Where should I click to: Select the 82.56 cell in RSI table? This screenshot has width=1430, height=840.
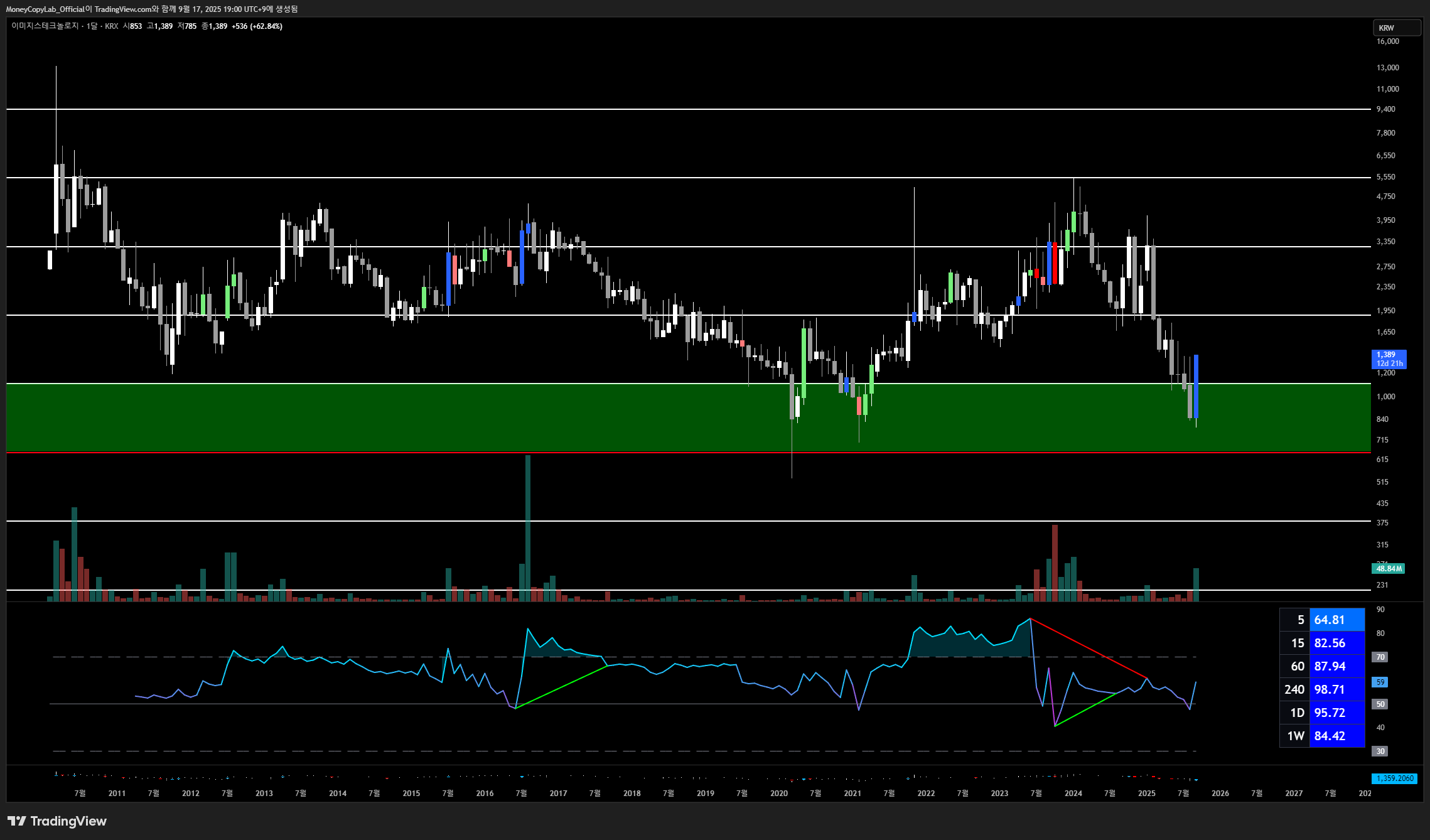coord(1337,643)
